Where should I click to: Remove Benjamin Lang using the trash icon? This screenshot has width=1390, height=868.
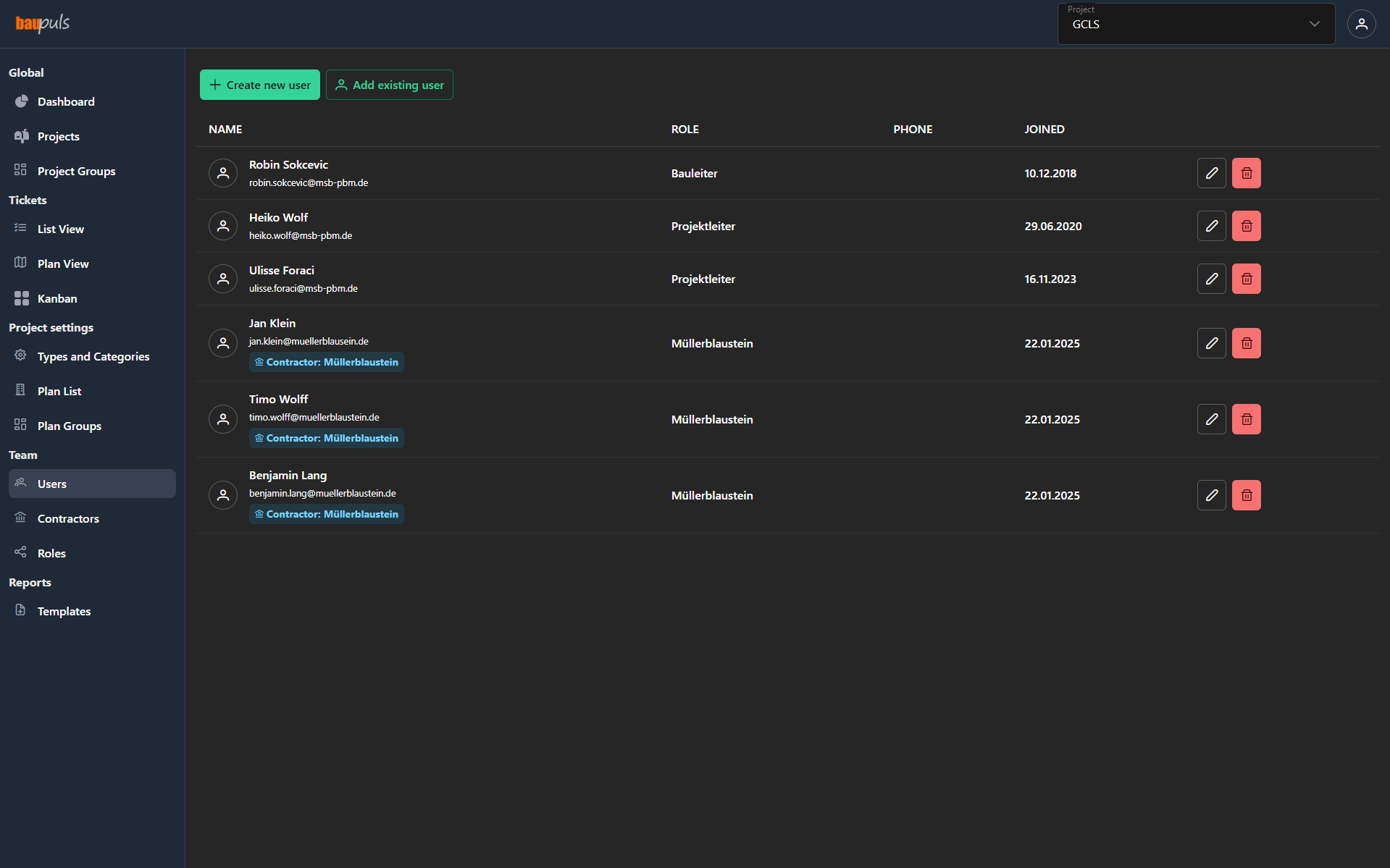pyautogui.click(x=1246, y=495)
